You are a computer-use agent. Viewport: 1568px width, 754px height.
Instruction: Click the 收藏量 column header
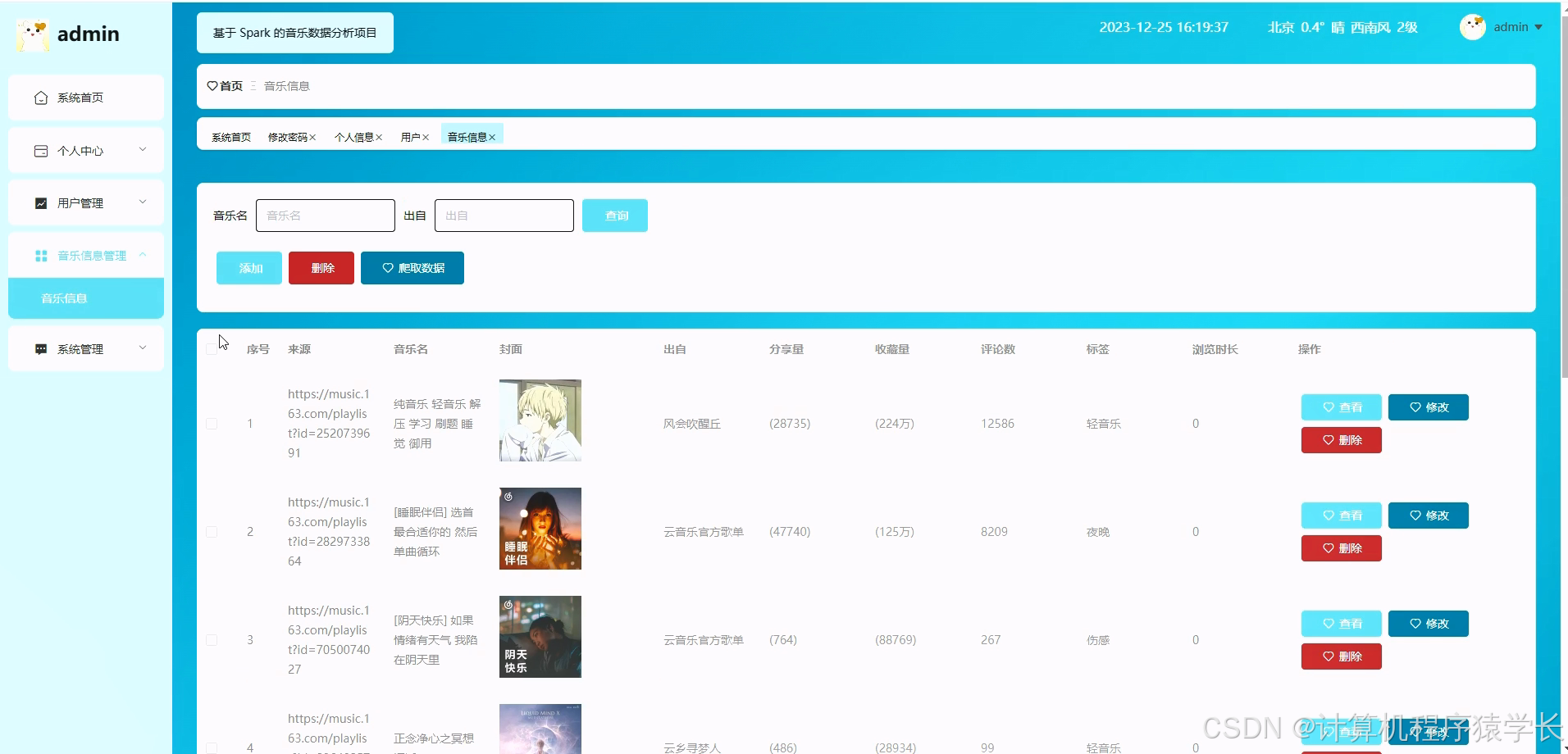pos(892,349)
